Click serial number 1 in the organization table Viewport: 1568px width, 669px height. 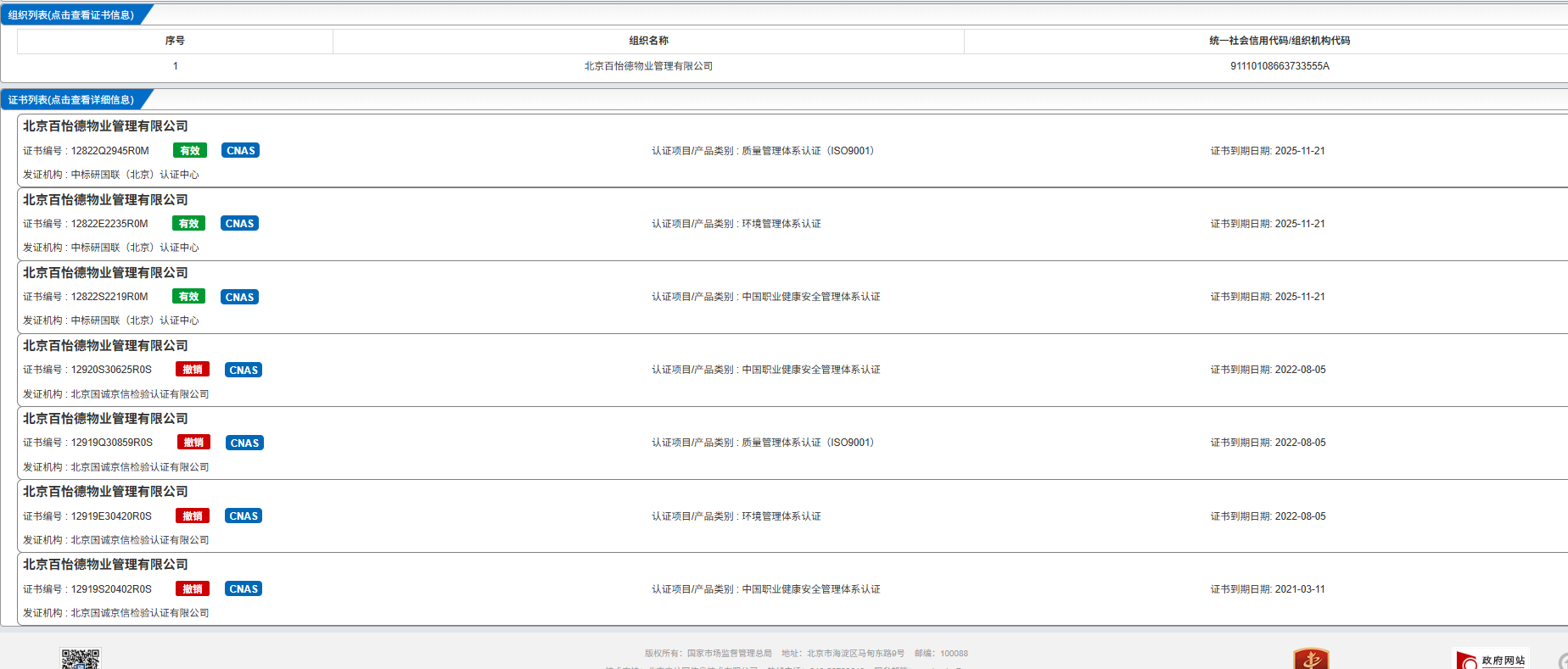[176, 66]
